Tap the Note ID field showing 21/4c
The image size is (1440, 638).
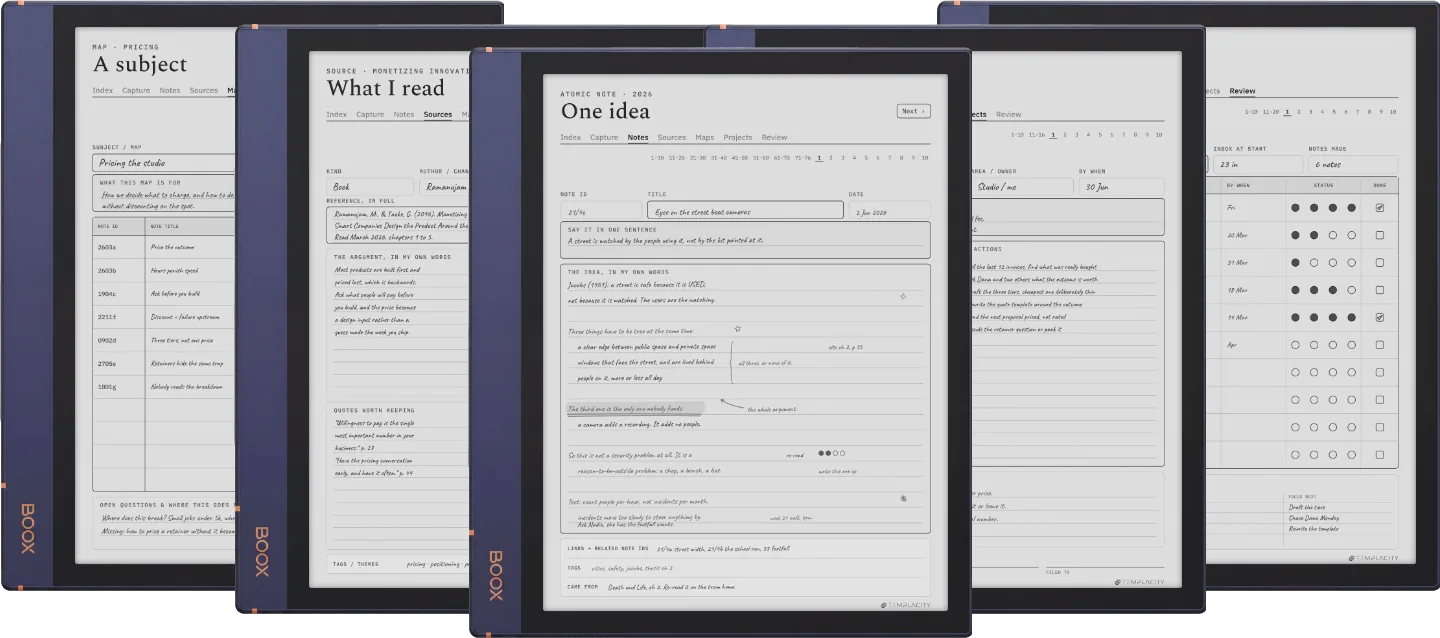(599, 212)
